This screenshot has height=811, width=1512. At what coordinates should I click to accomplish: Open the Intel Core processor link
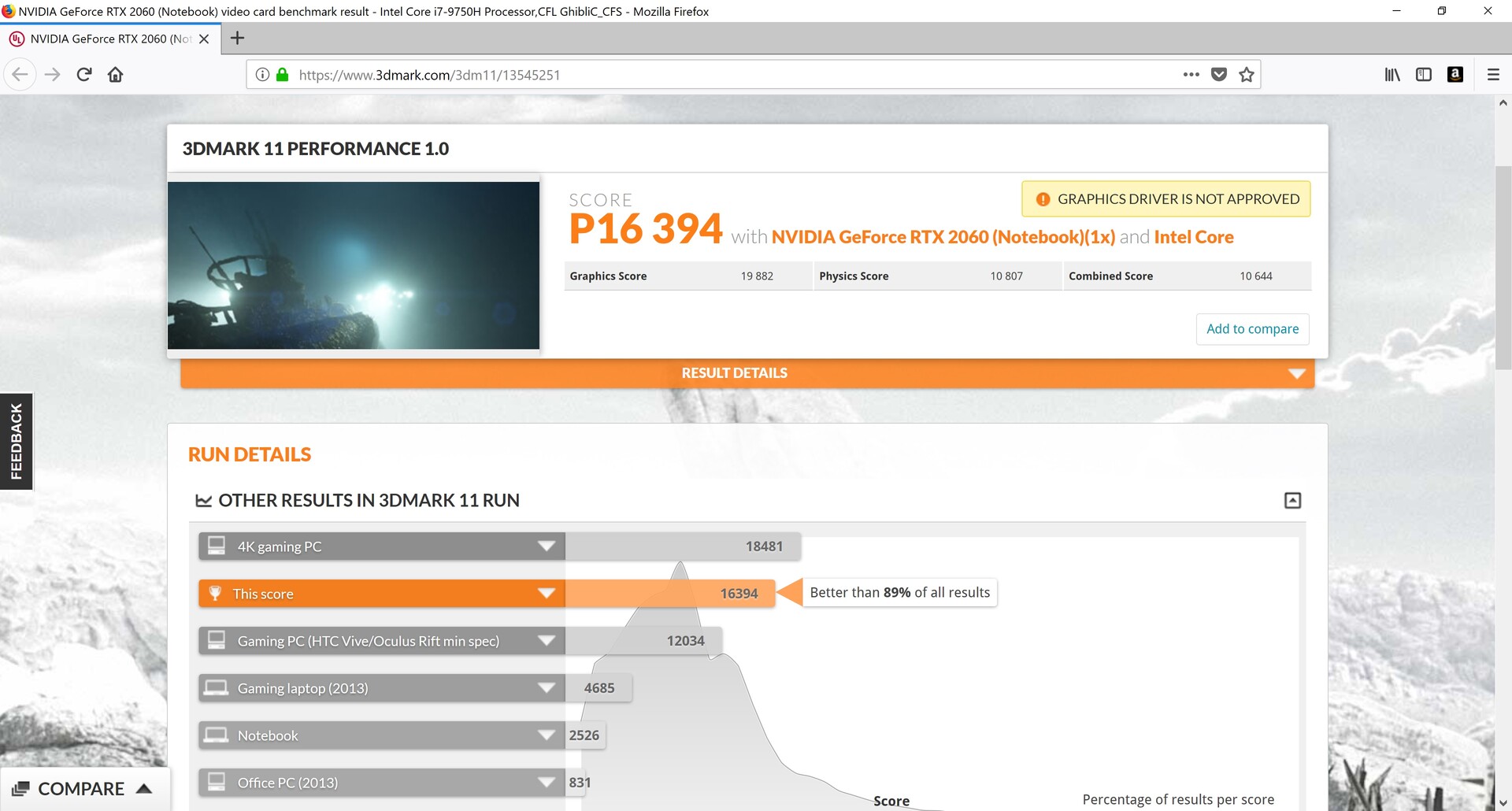coord(1194,237)
